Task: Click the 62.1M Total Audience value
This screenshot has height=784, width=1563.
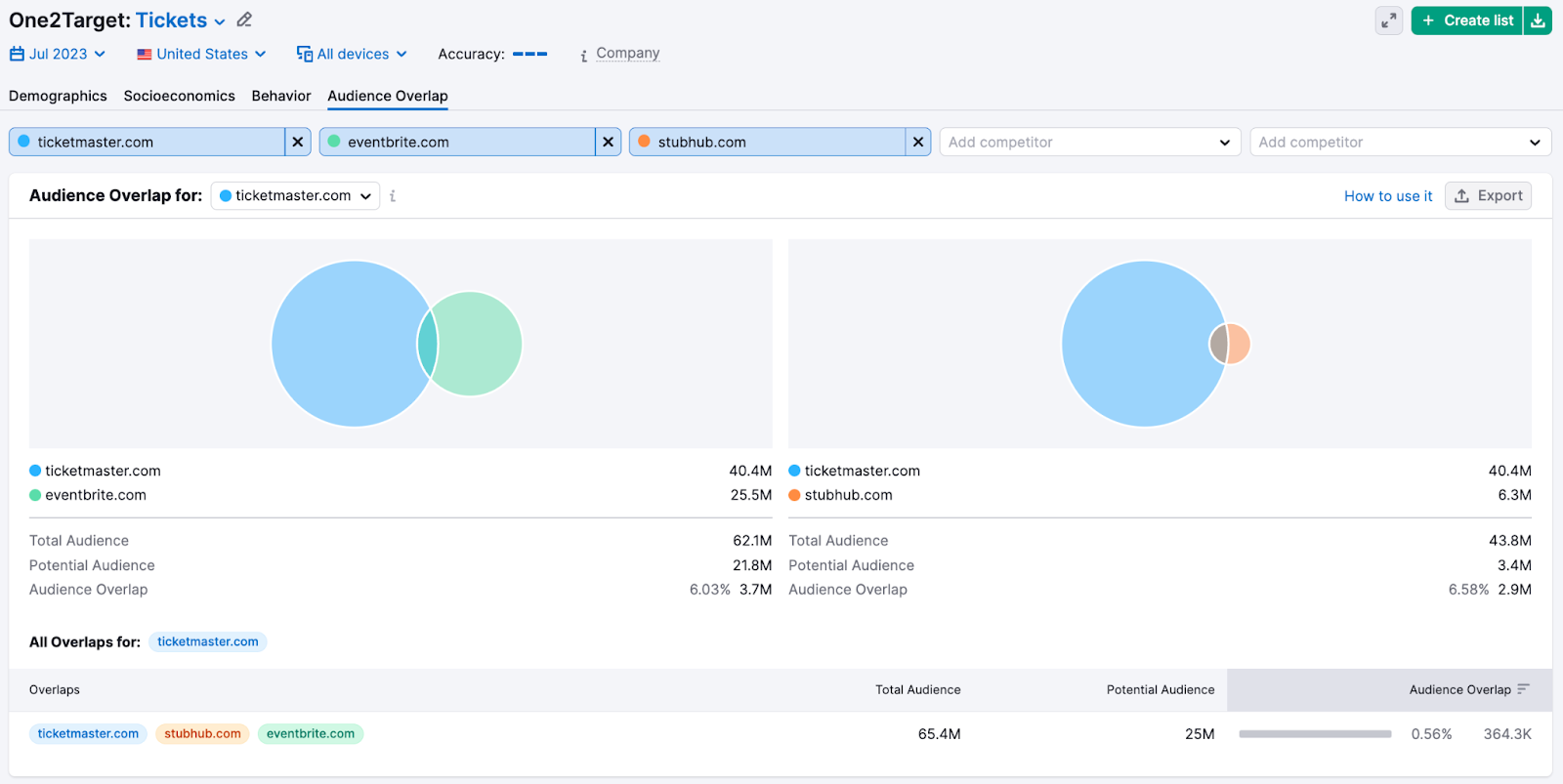Action: click(752, 541)
